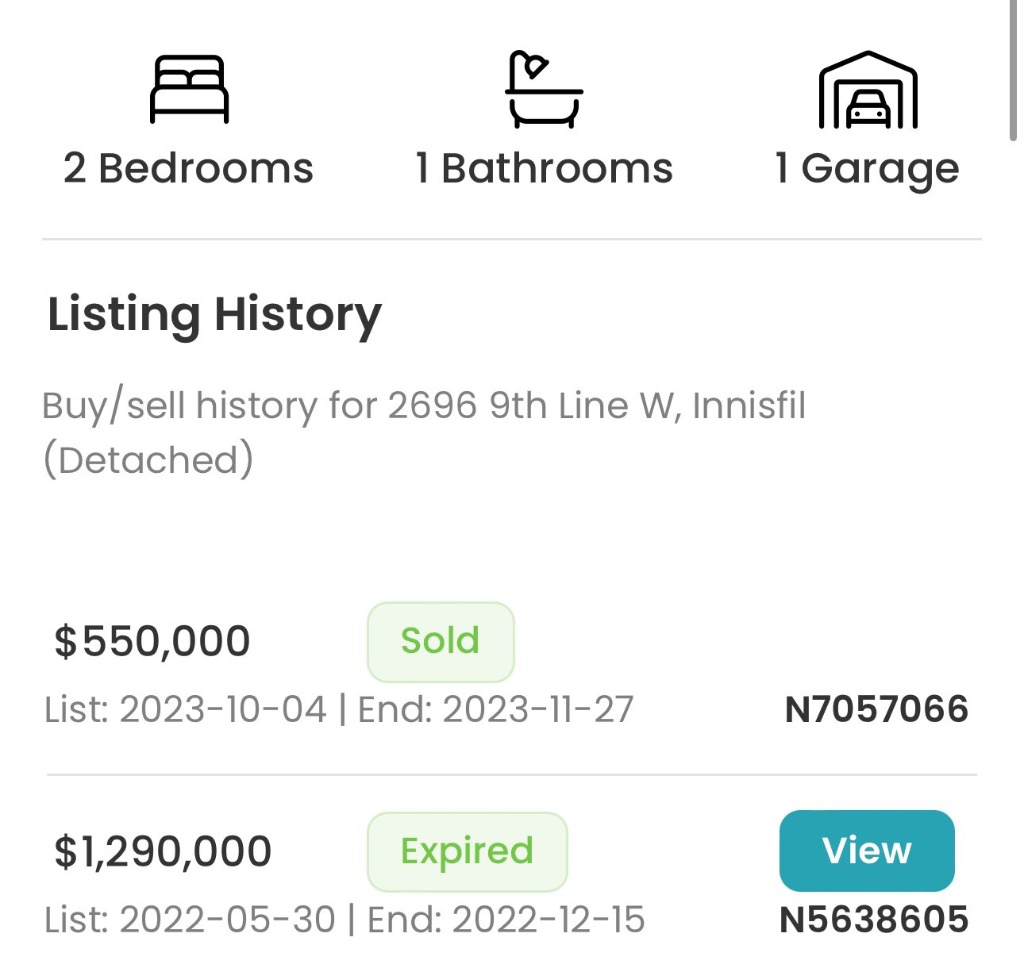Select the 1 Garage label
Image resolution: width=1024 pixels, height=968 pixels.
867,168
